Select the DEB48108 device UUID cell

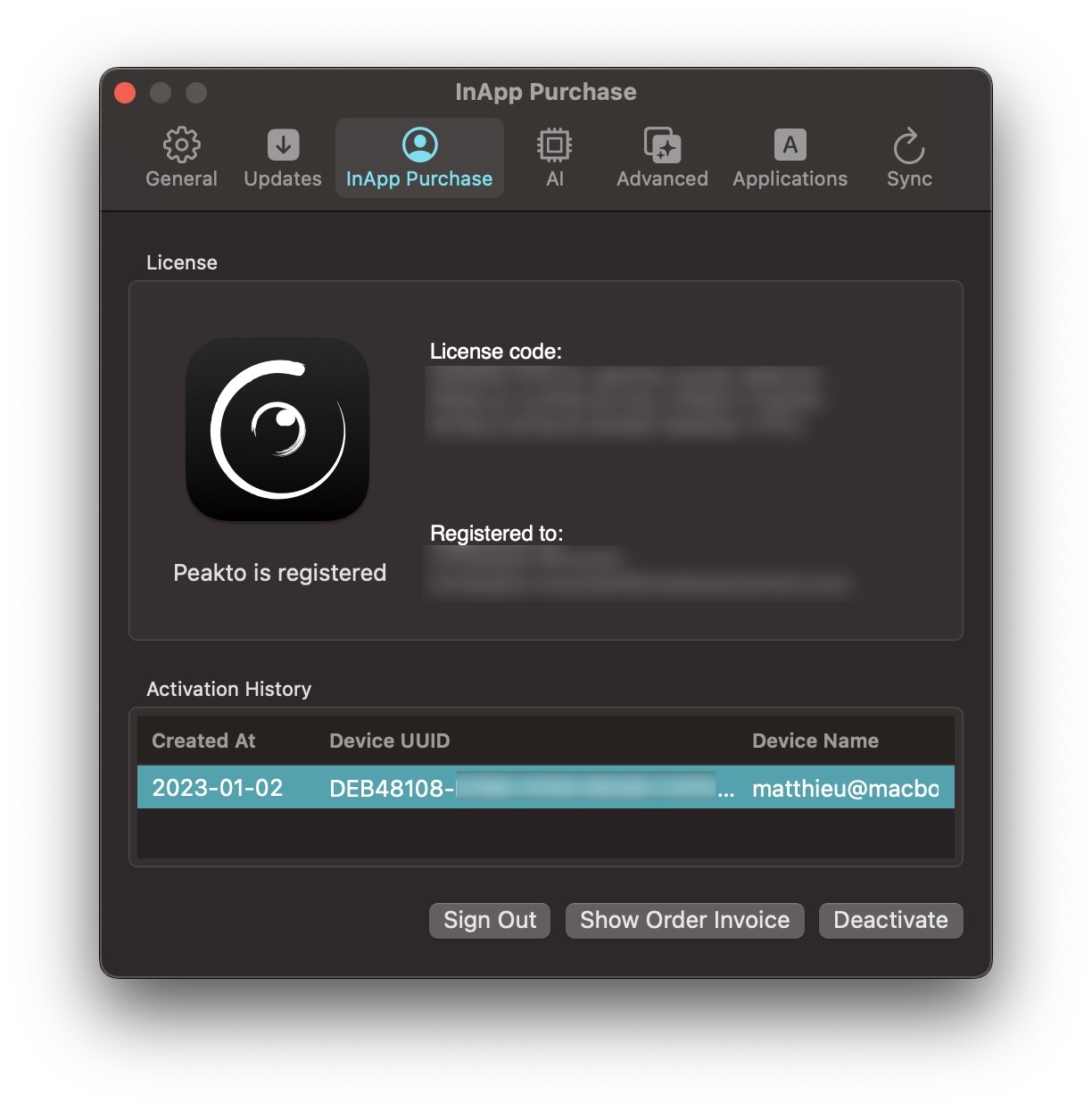(532, 788)
